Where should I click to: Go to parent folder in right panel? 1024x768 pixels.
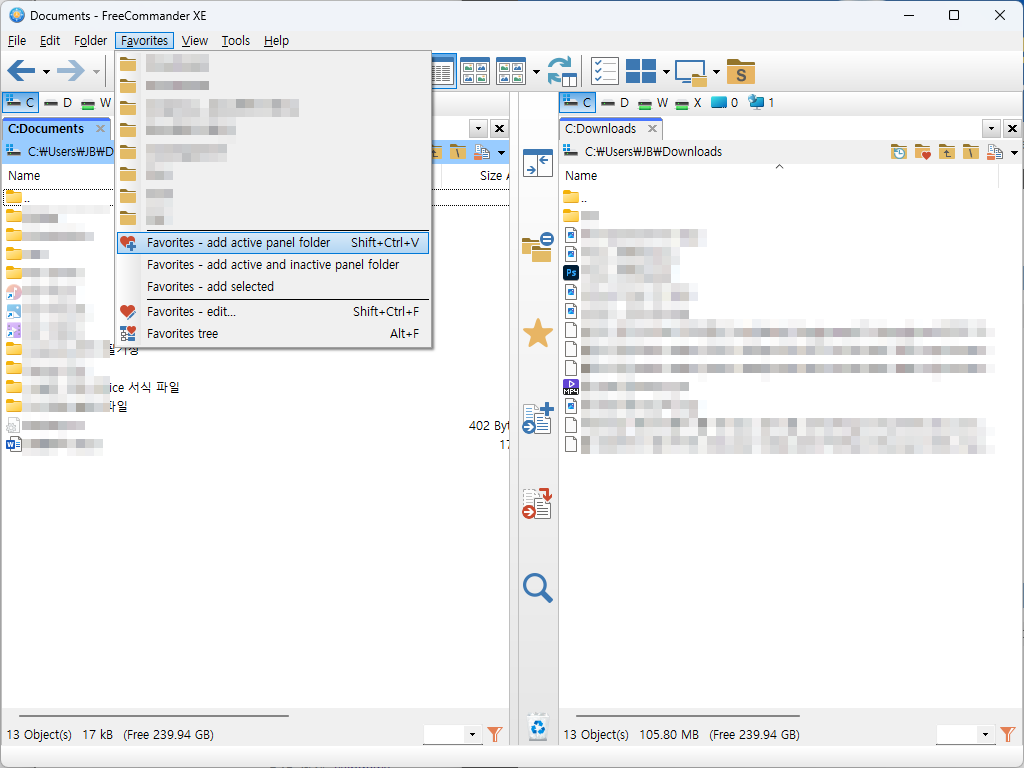tap(947, 152)
